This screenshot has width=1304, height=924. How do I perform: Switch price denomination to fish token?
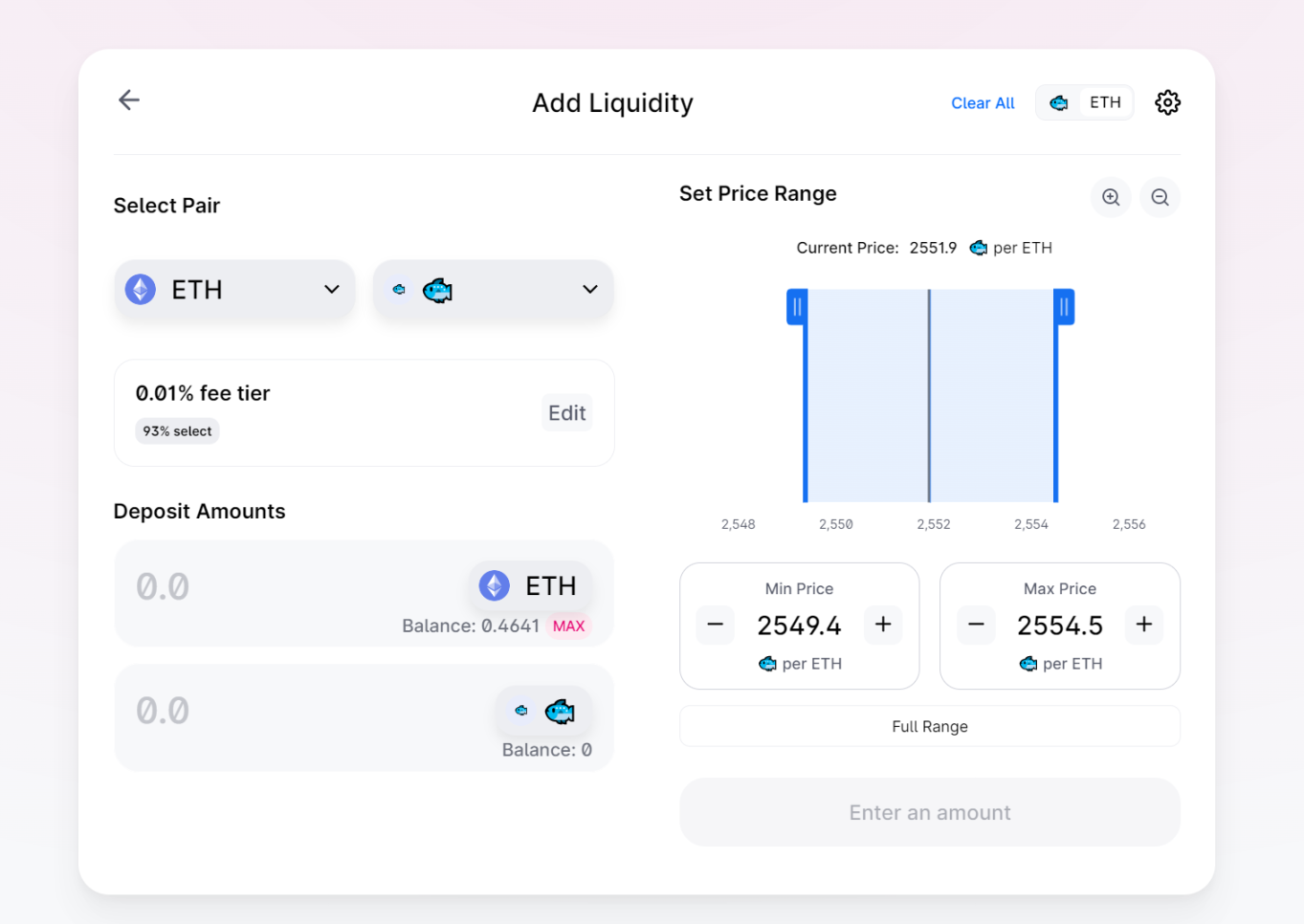coord(1059,102)
